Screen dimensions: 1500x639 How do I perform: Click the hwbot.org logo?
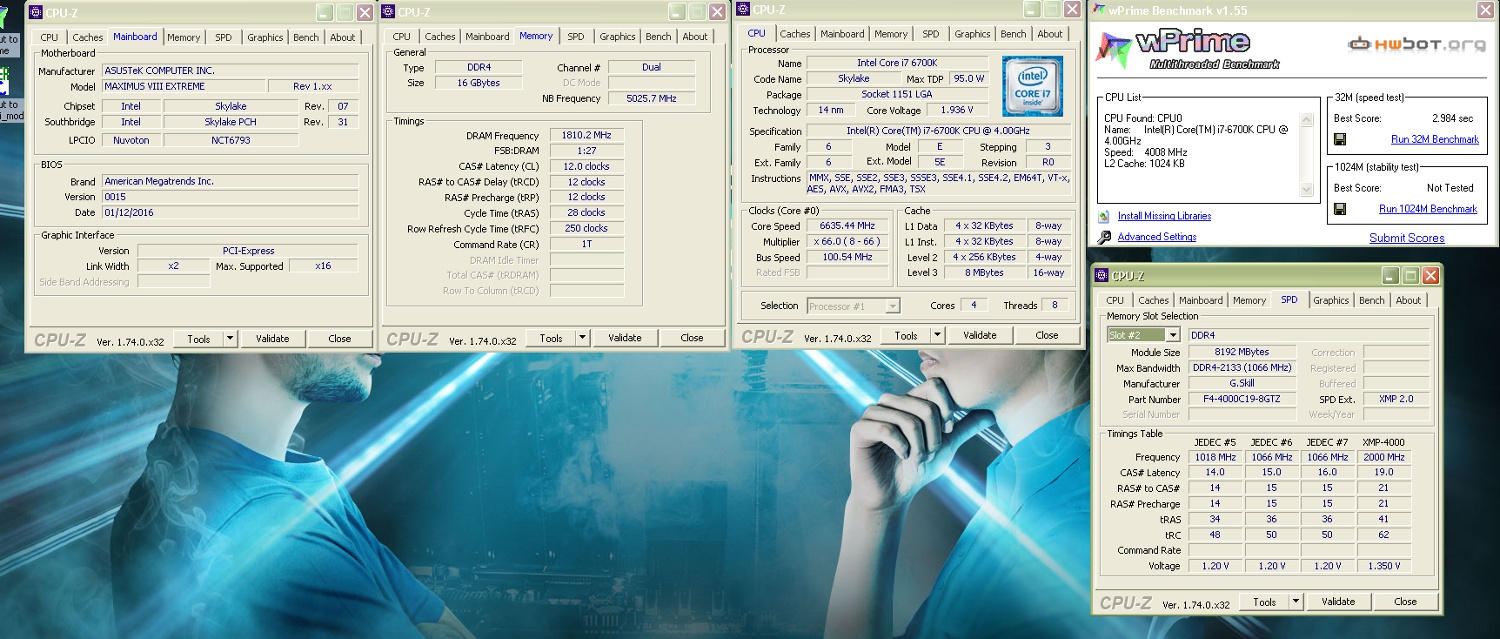pyautogui.click(x=1417, y=45)
